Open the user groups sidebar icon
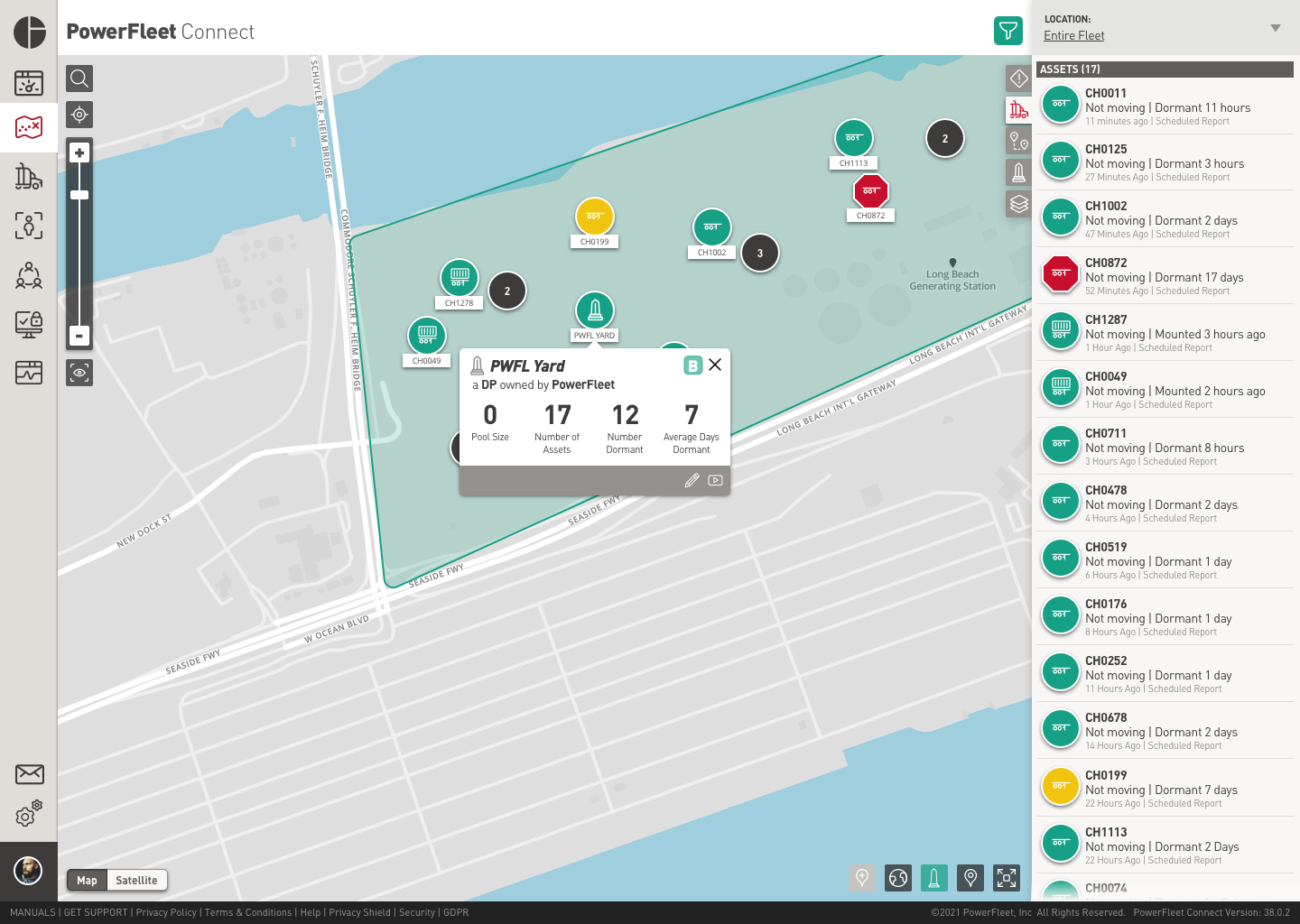The image size is (1300, 924). click(x=29, y=274)
